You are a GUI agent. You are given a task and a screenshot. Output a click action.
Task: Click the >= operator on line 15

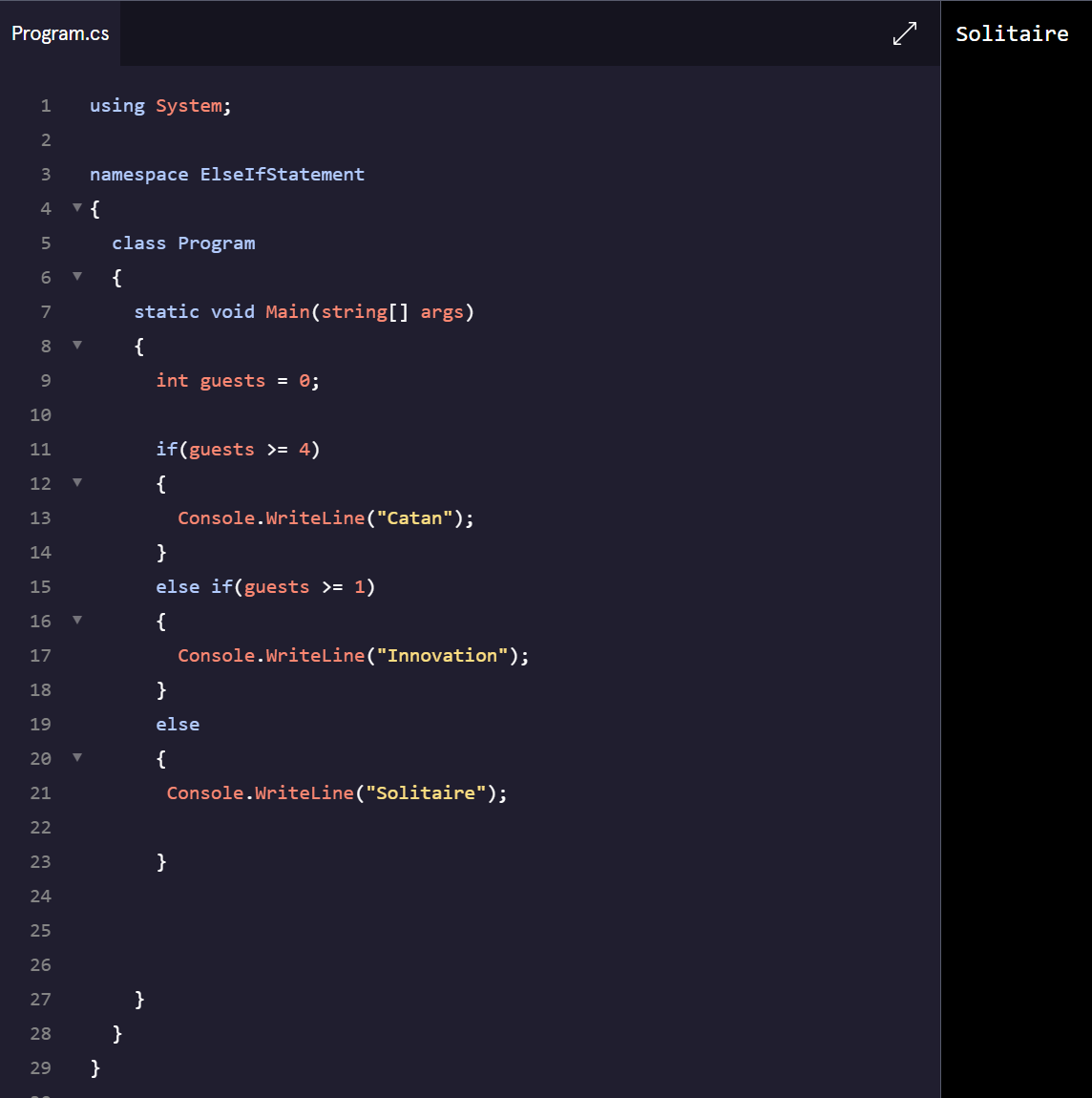(332, 587)
